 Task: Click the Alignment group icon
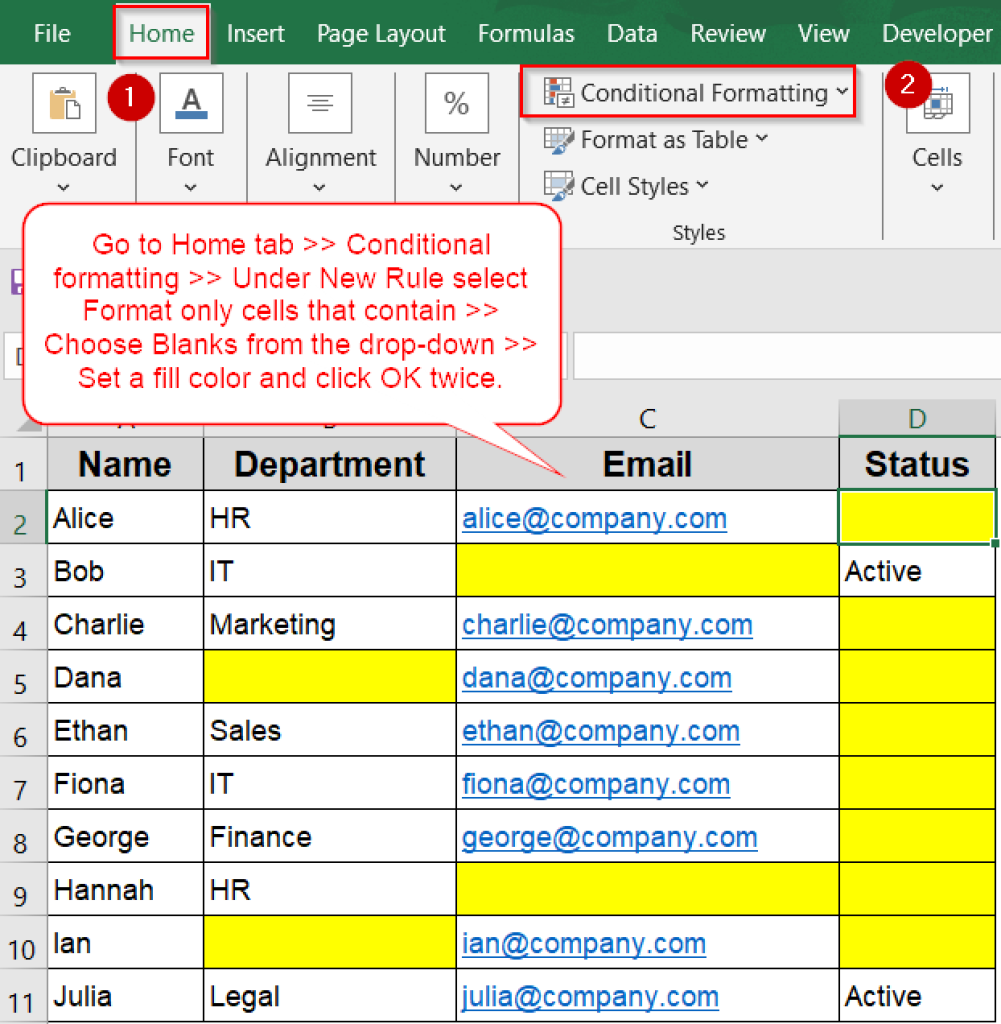[x=319, y=102]
